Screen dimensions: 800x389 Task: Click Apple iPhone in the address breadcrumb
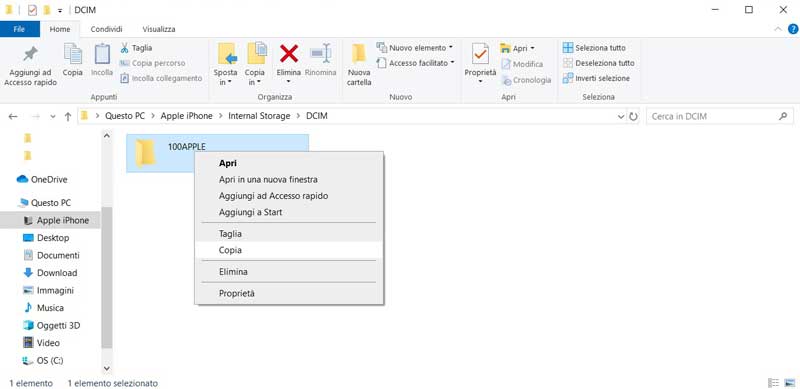(x=186, y=116)
